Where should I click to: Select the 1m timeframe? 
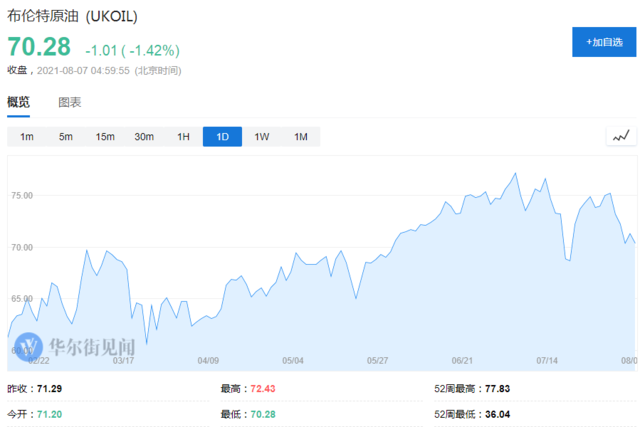click(x=27, y=137)
